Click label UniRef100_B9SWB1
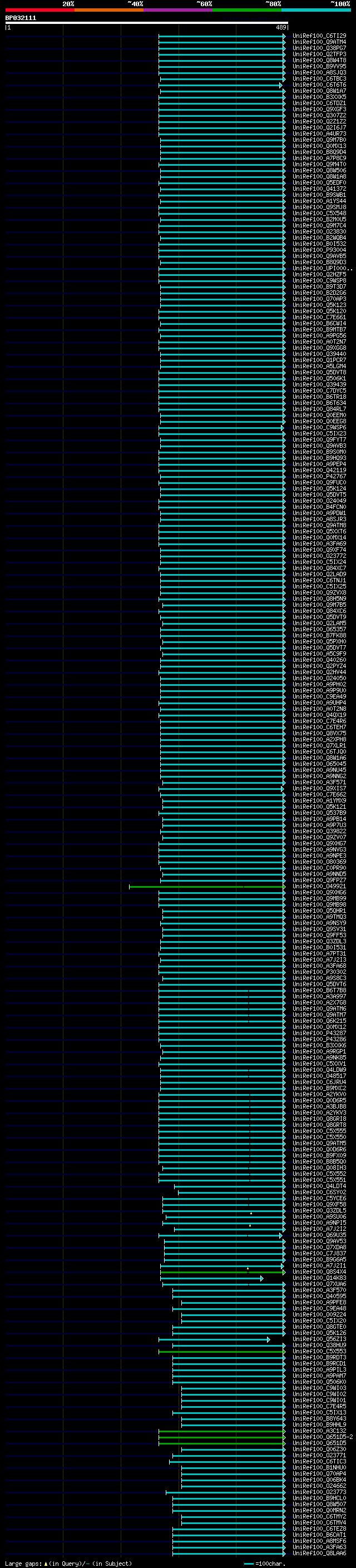 pos(319,195)
